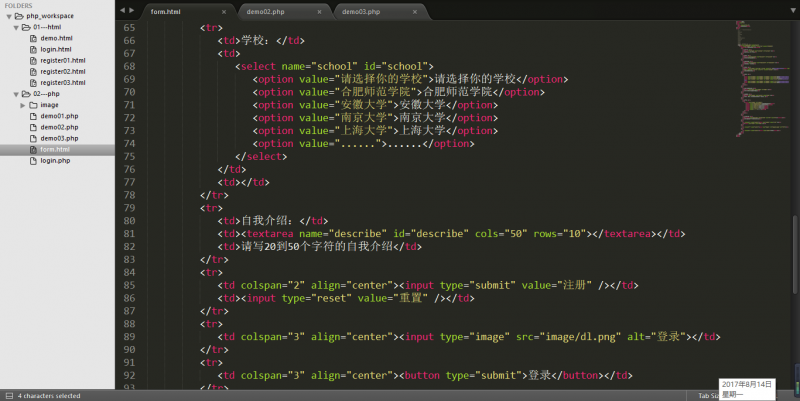800x401 pixels.
Task: Collapse the 01---html folder
Action: click(17, 27)
